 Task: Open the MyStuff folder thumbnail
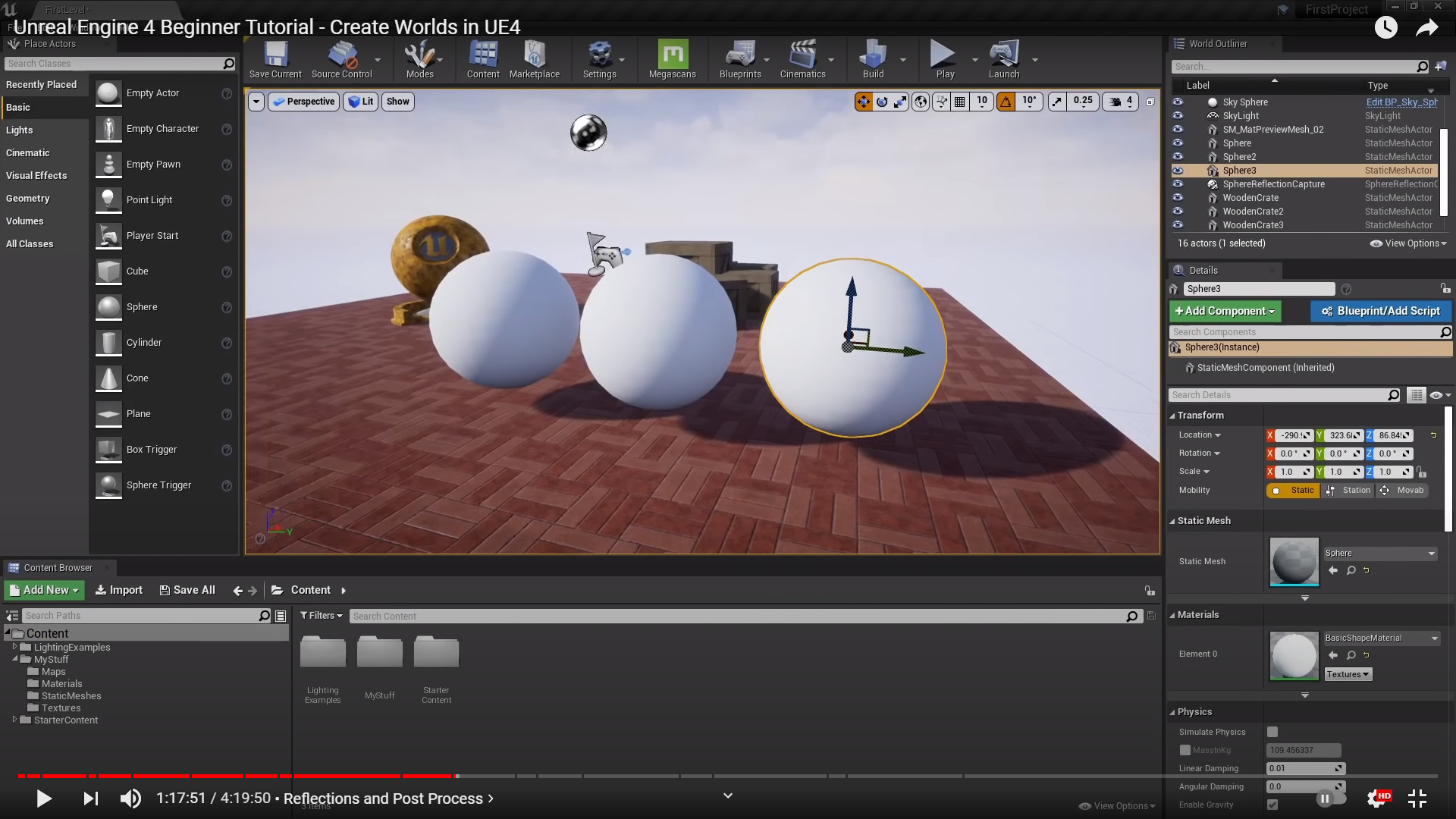coord(379,654)
